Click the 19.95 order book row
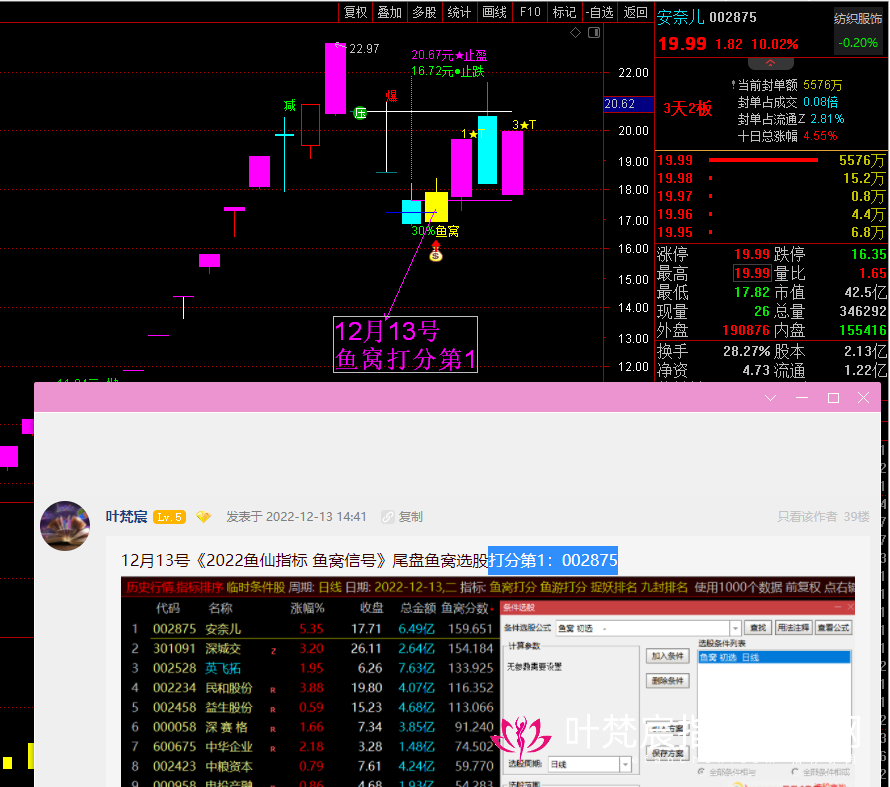Viewport: 890px width, 787px height. point(771,233)
